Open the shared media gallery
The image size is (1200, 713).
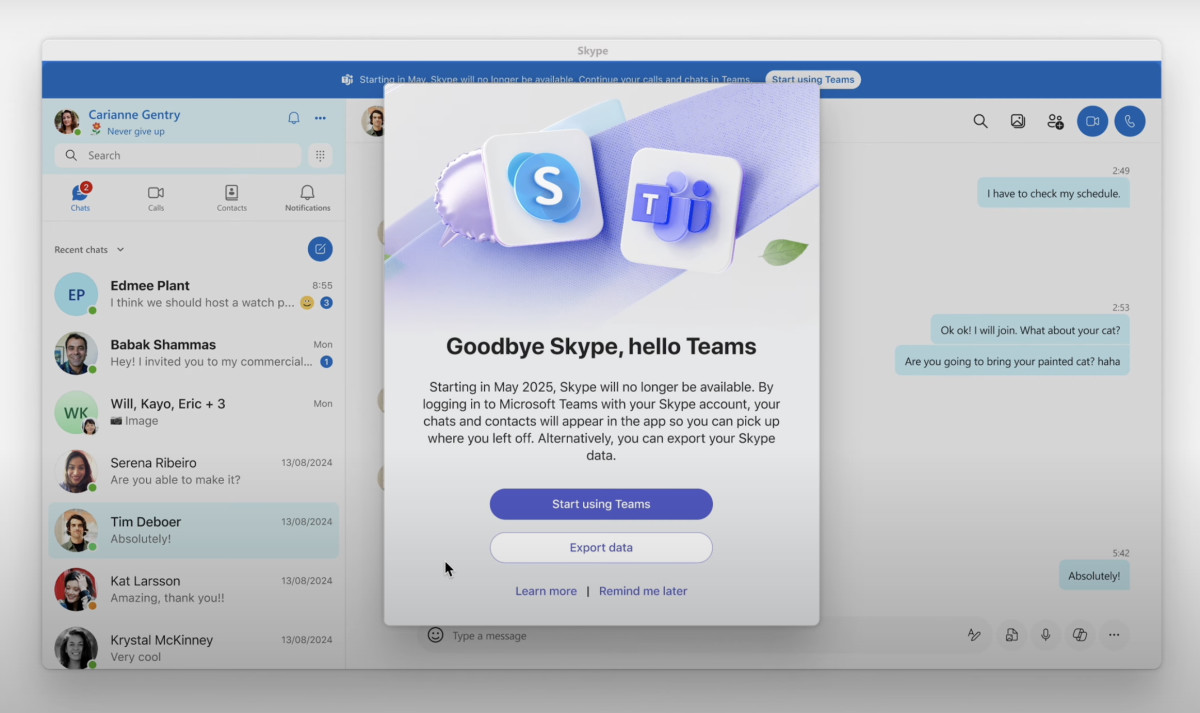[1017, 121]
